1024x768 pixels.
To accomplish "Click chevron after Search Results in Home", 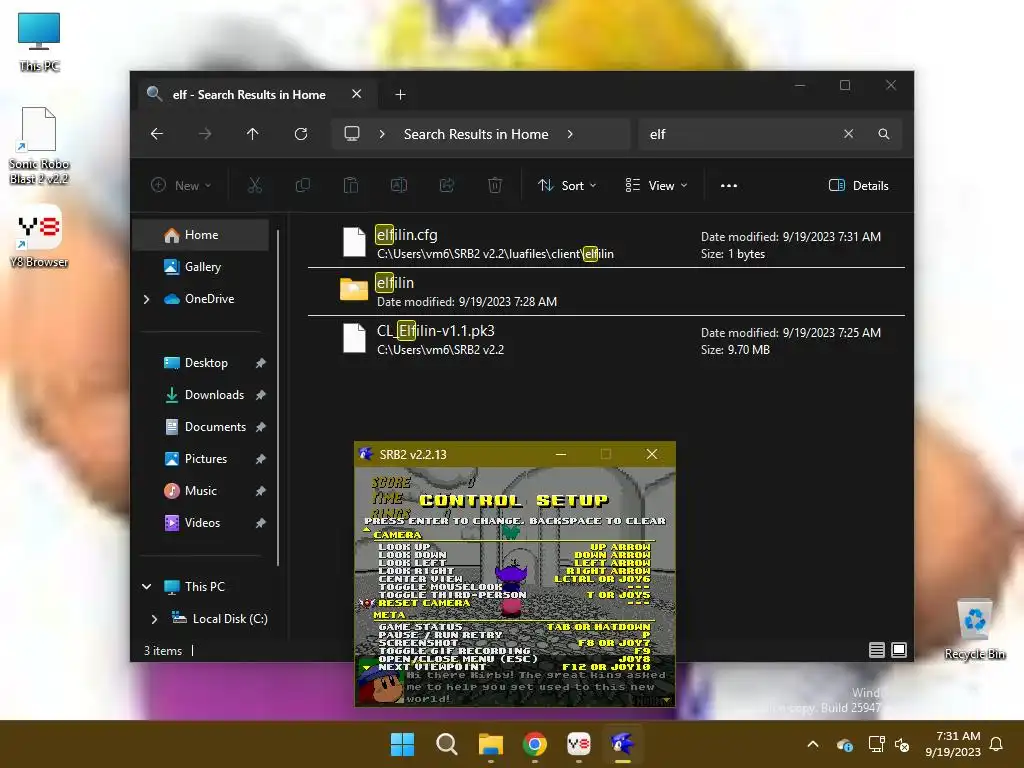I will coord(570,134).
